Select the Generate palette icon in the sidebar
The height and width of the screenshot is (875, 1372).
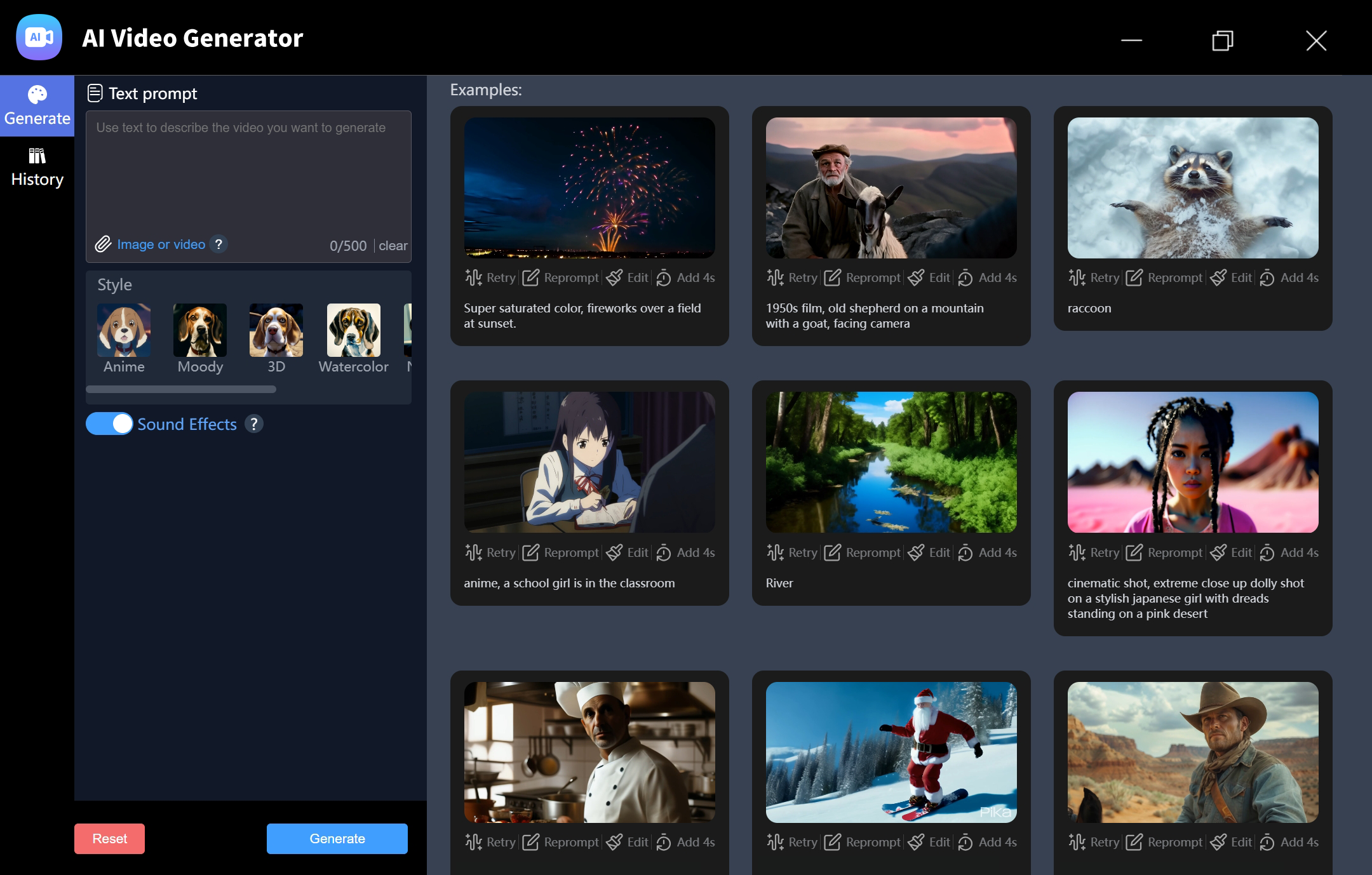[x=37, y=94]
